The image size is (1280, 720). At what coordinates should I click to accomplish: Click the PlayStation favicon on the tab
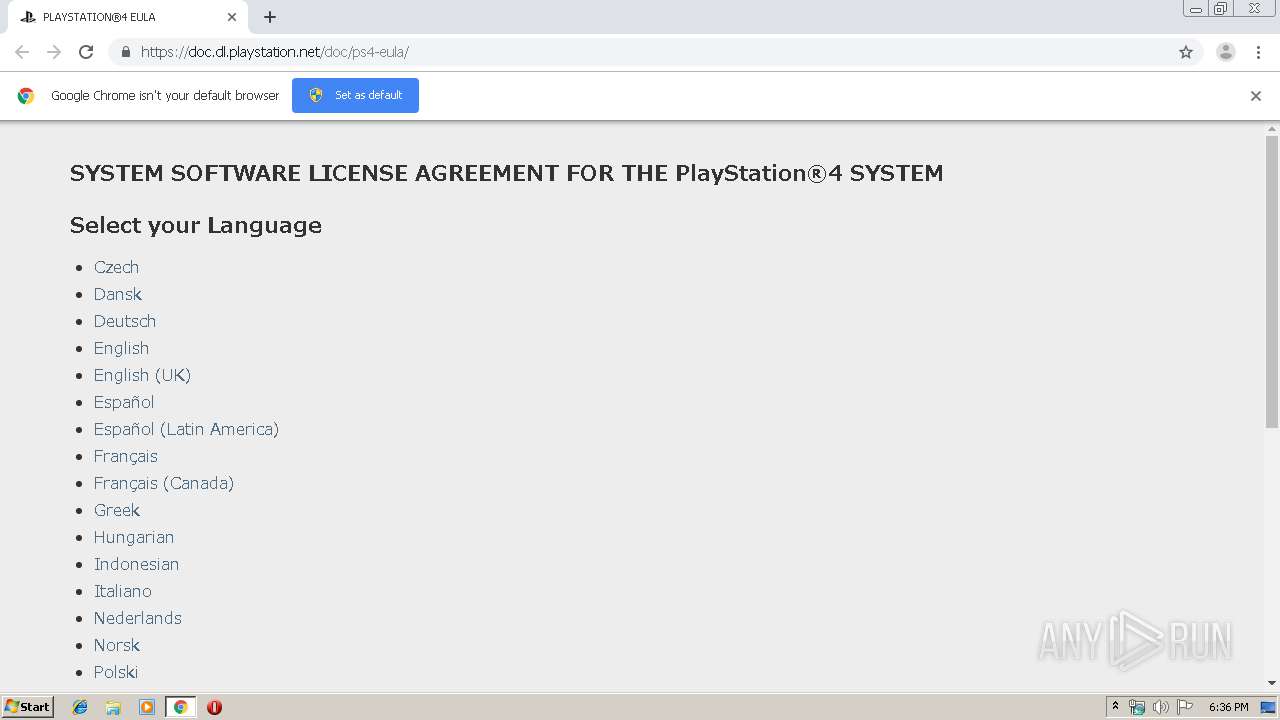28,17
